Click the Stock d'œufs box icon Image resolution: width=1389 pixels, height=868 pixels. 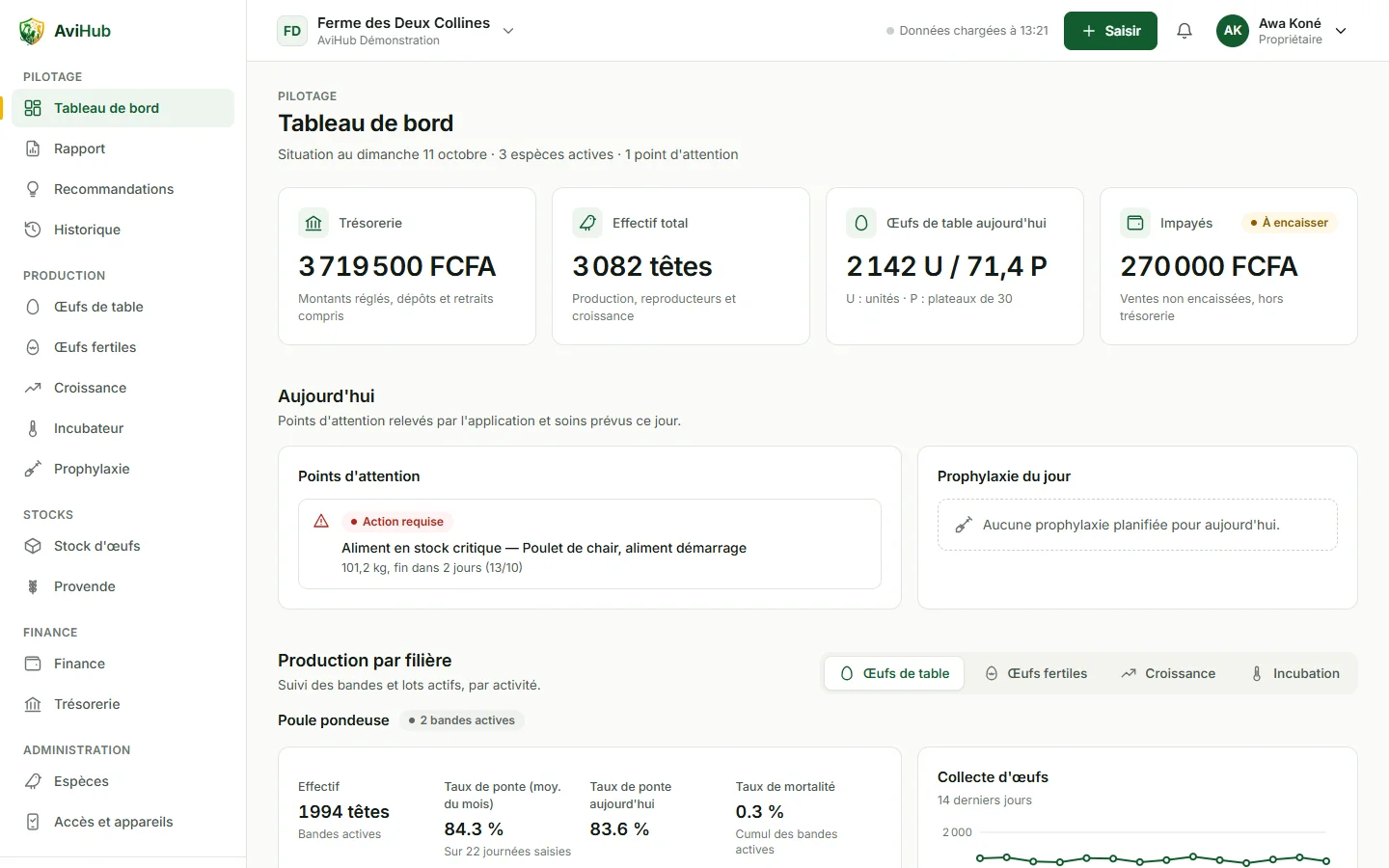pyautogui.click(x=33, y=546)
